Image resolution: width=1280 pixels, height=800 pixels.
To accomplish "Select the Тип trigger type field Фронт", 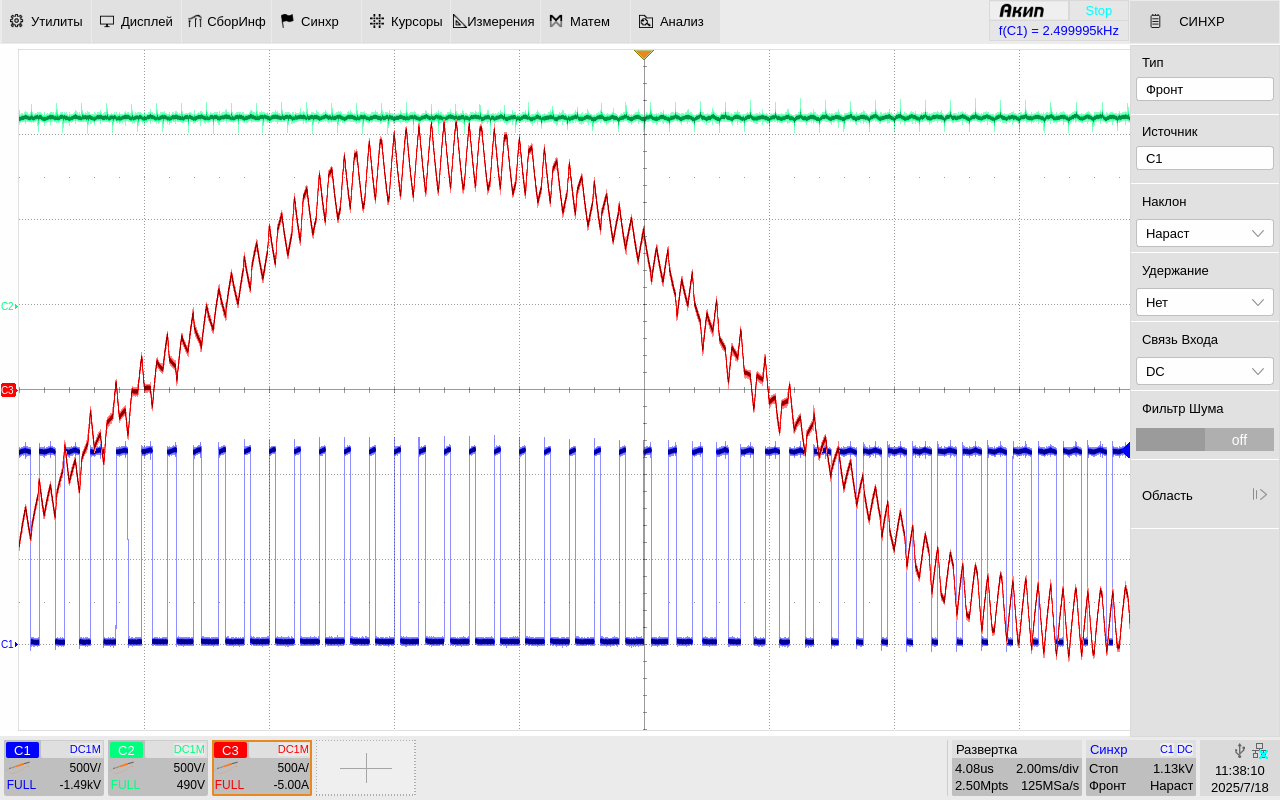I will [1204, 89].
